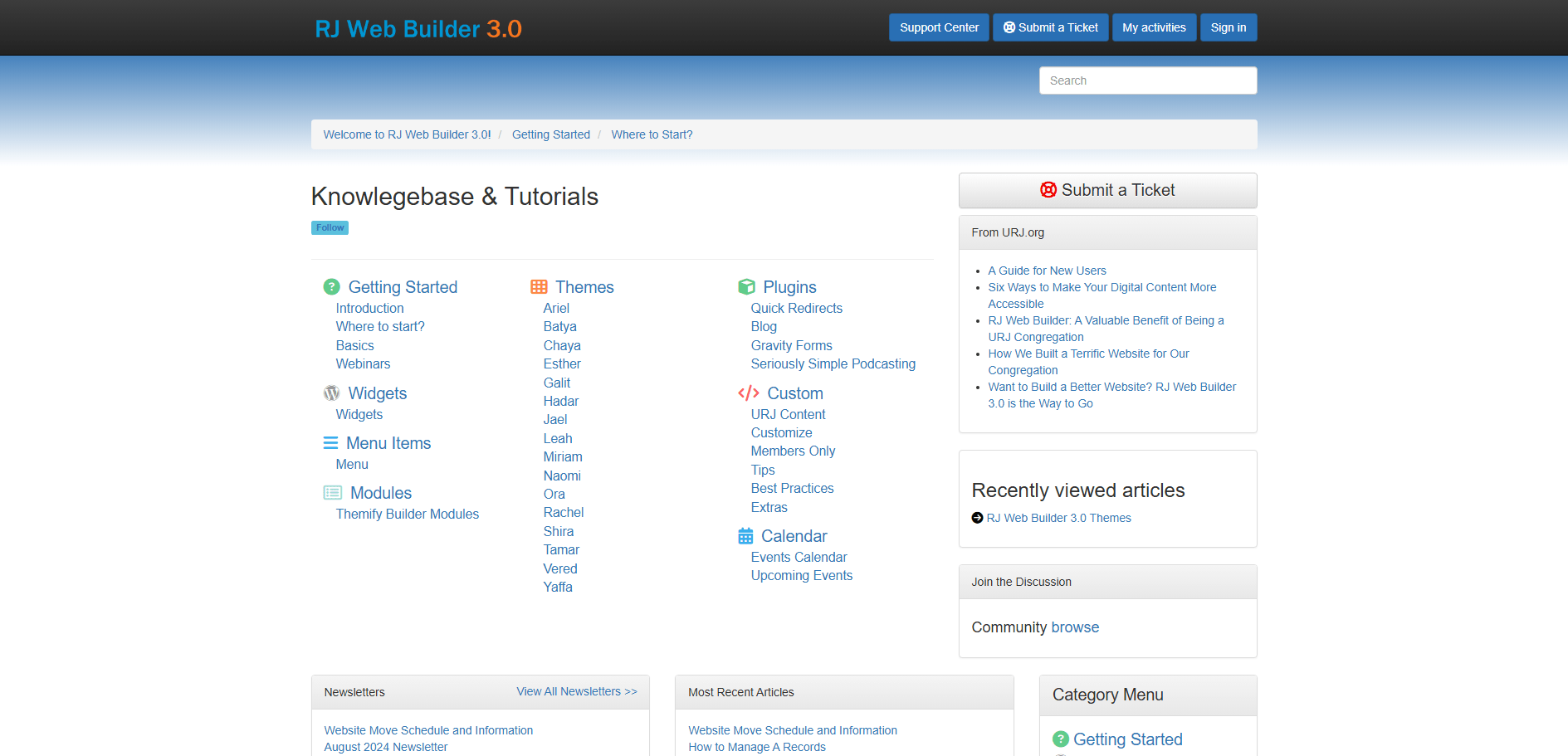
Task: Click the Modules list icon
Action: tap(332, 493)
